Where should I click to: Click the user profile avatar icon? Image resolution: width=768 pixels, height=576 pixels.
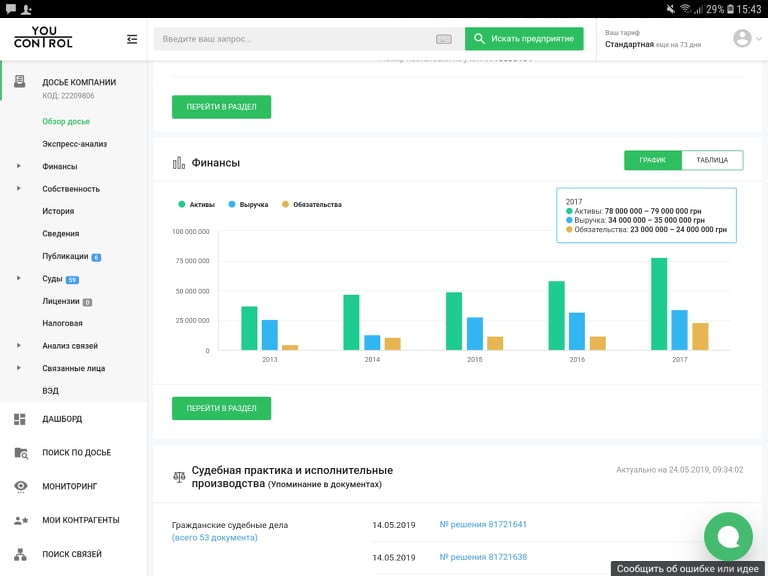pos(742,38)
